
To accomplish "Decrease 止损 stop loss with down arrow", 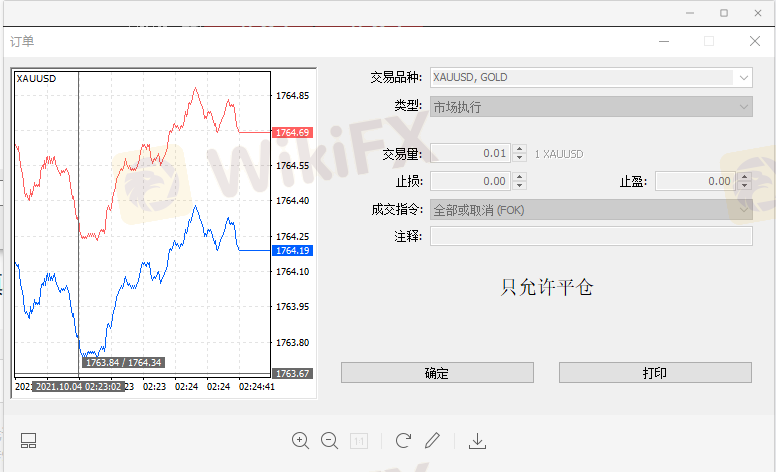I will tap(519, 186).
